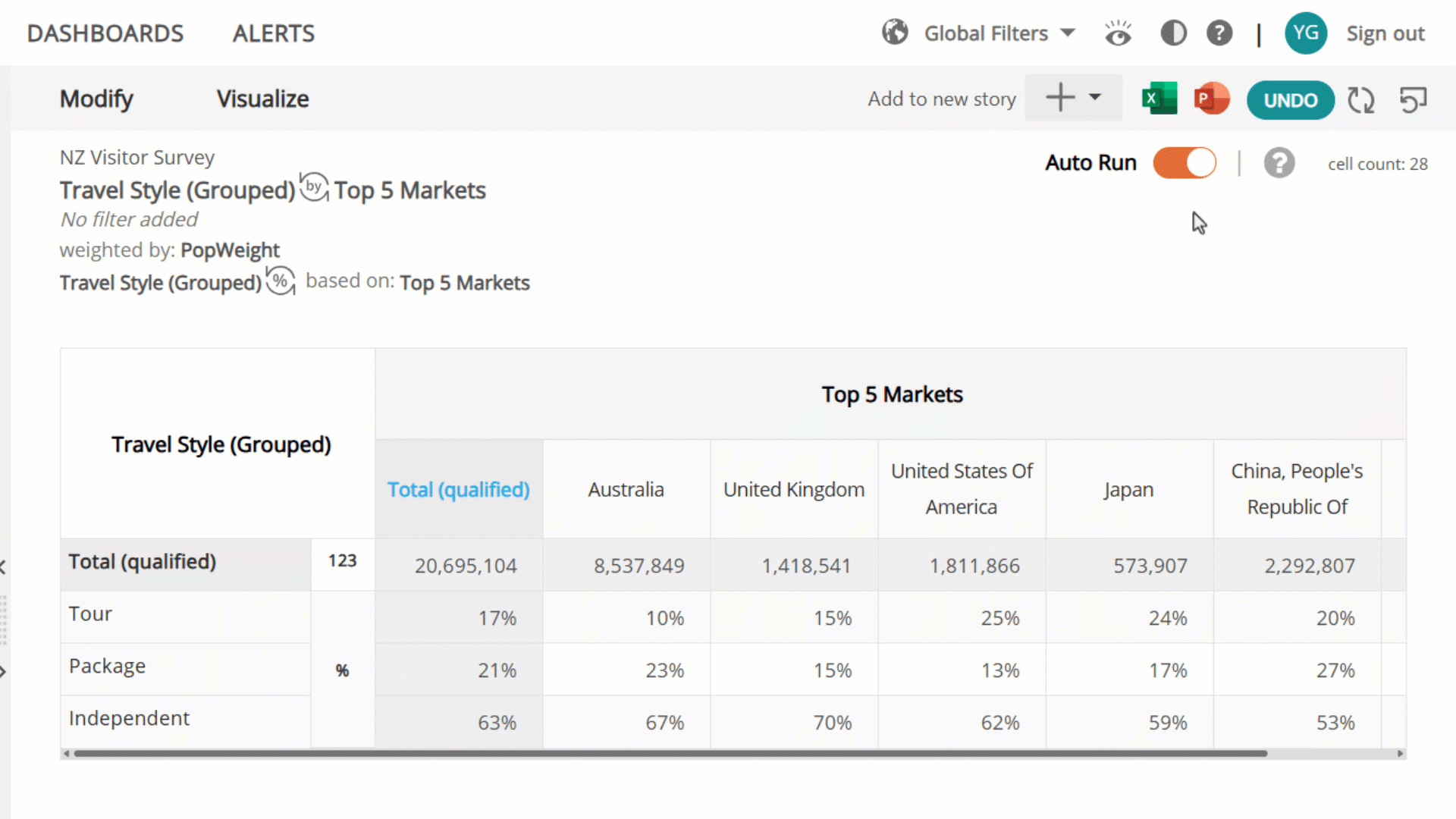Viewport: 1456px width, 819px height.
Task: Click the globe icon beside Global Filters
Action: click(895, 33)
